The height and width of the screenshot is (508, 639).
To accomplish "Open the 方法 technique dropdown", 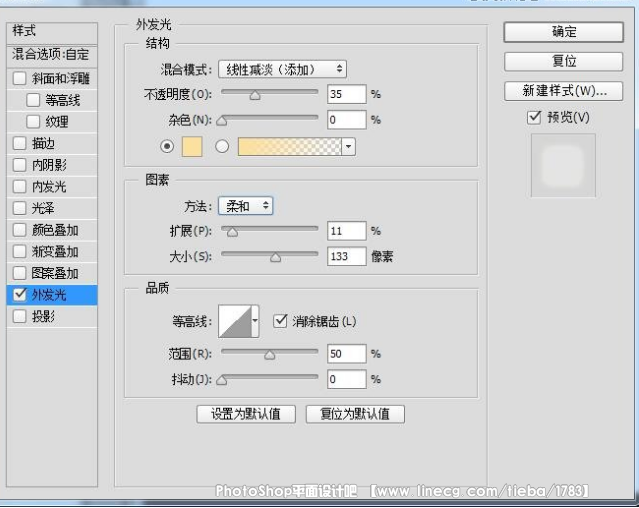I will pos(246,206).
